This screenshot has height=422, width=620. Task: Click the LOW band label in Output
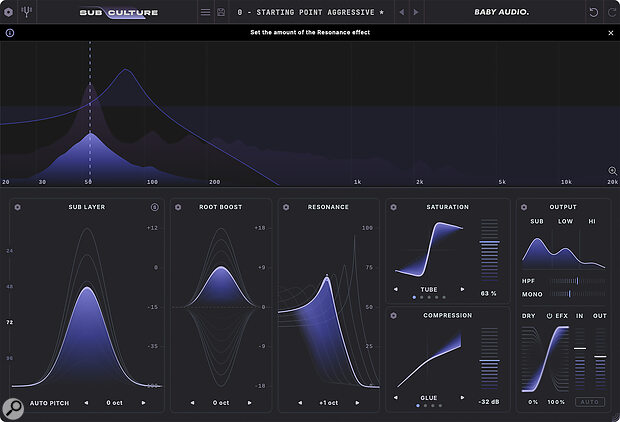565,221
